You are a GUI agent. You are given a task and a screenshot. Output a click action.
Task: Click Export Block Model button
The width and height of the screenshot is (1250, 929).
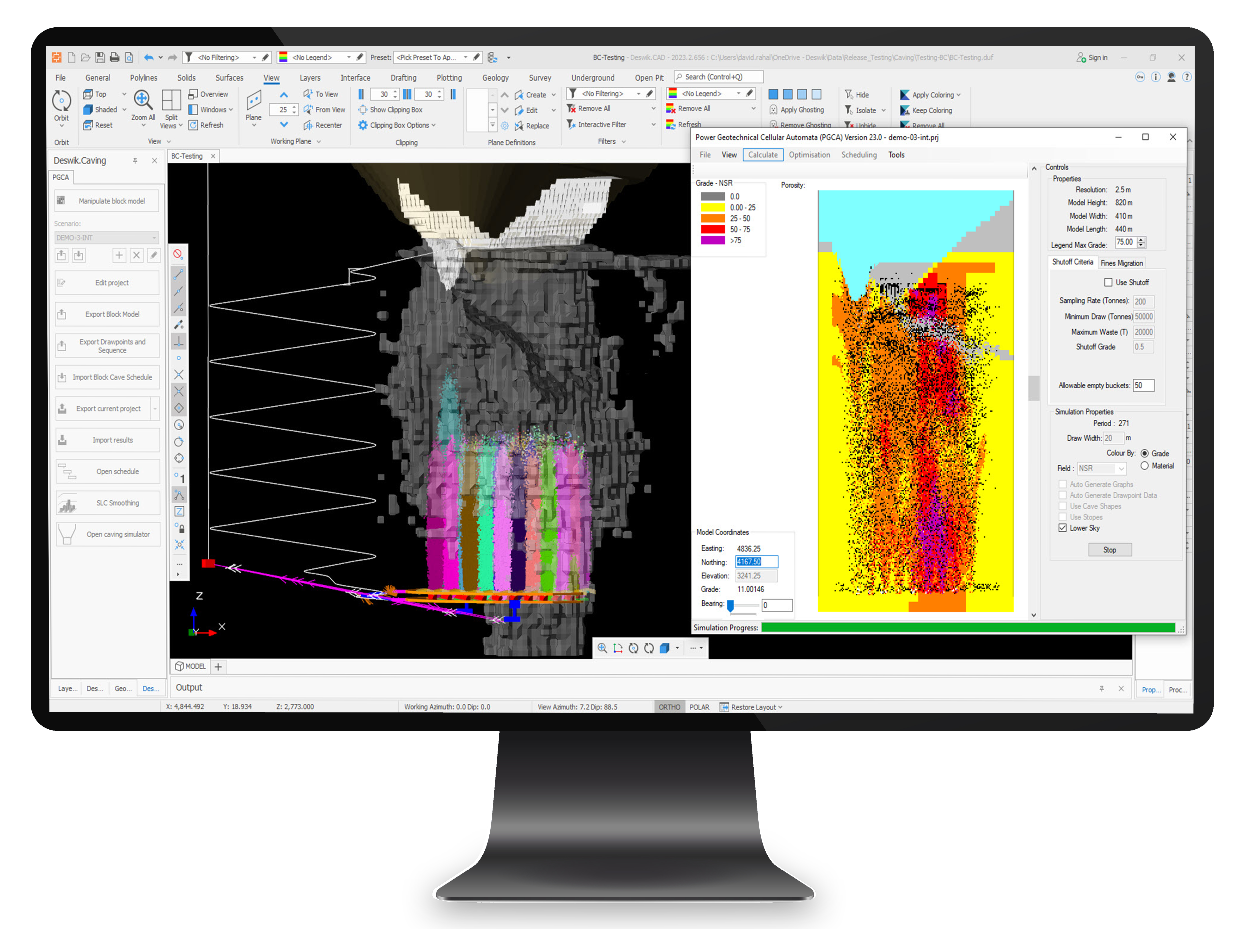tap(106, 314)
